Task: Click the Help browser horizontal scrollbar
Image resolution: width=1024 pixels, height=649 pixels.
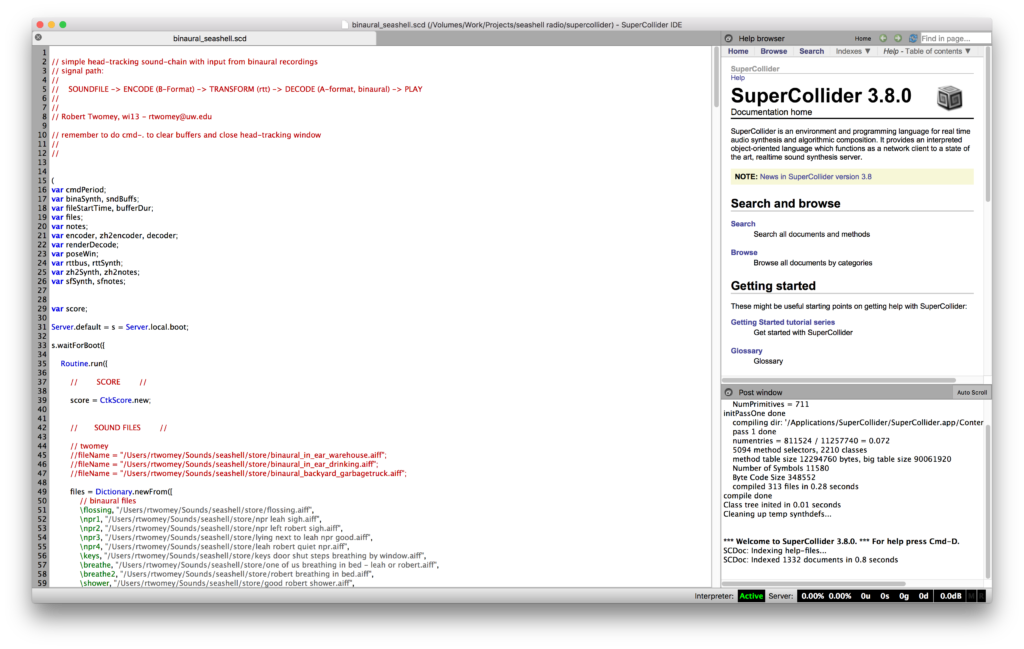Action: click(839, 380)
